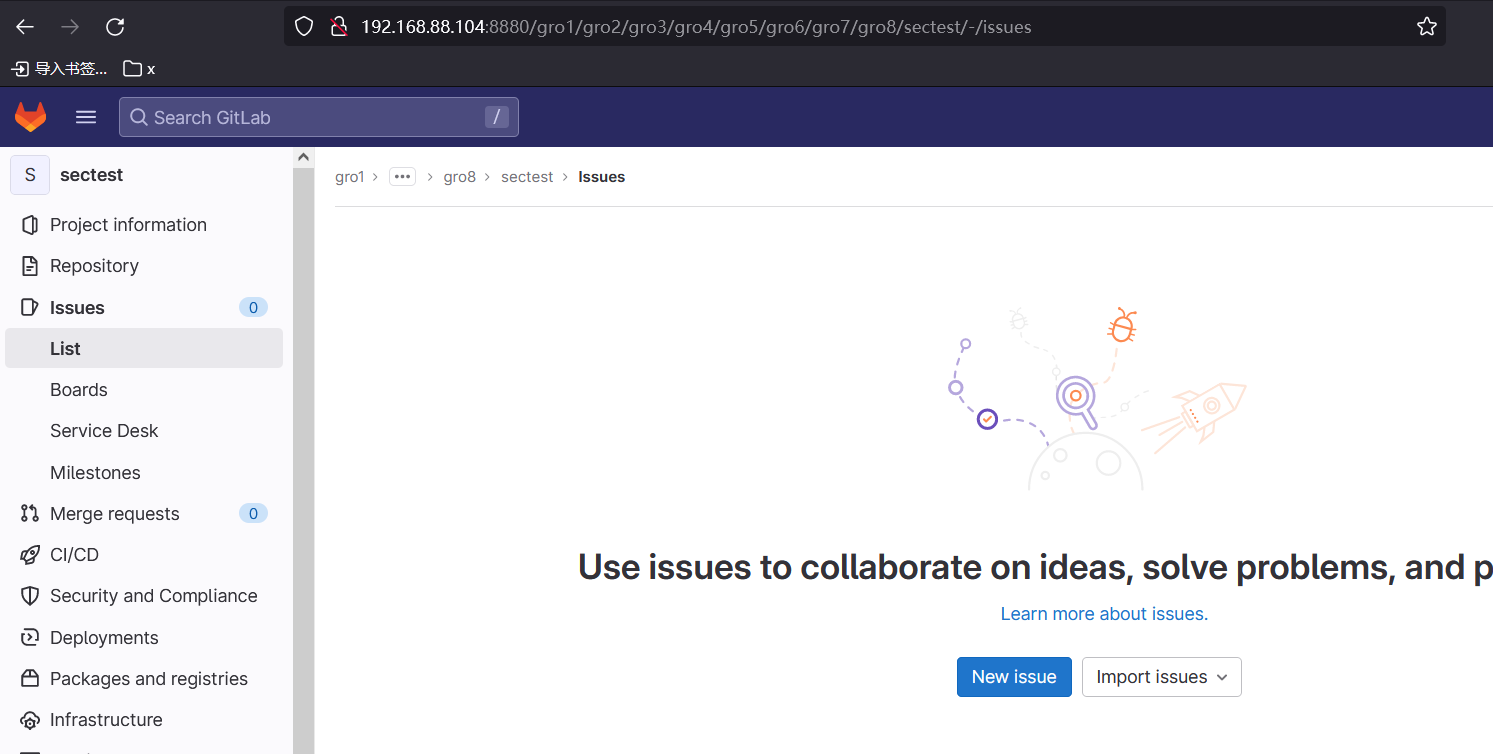Click the sectest project name in sidebar
The width and height of the screenshot is (1493, 754).
pos(92,175)
